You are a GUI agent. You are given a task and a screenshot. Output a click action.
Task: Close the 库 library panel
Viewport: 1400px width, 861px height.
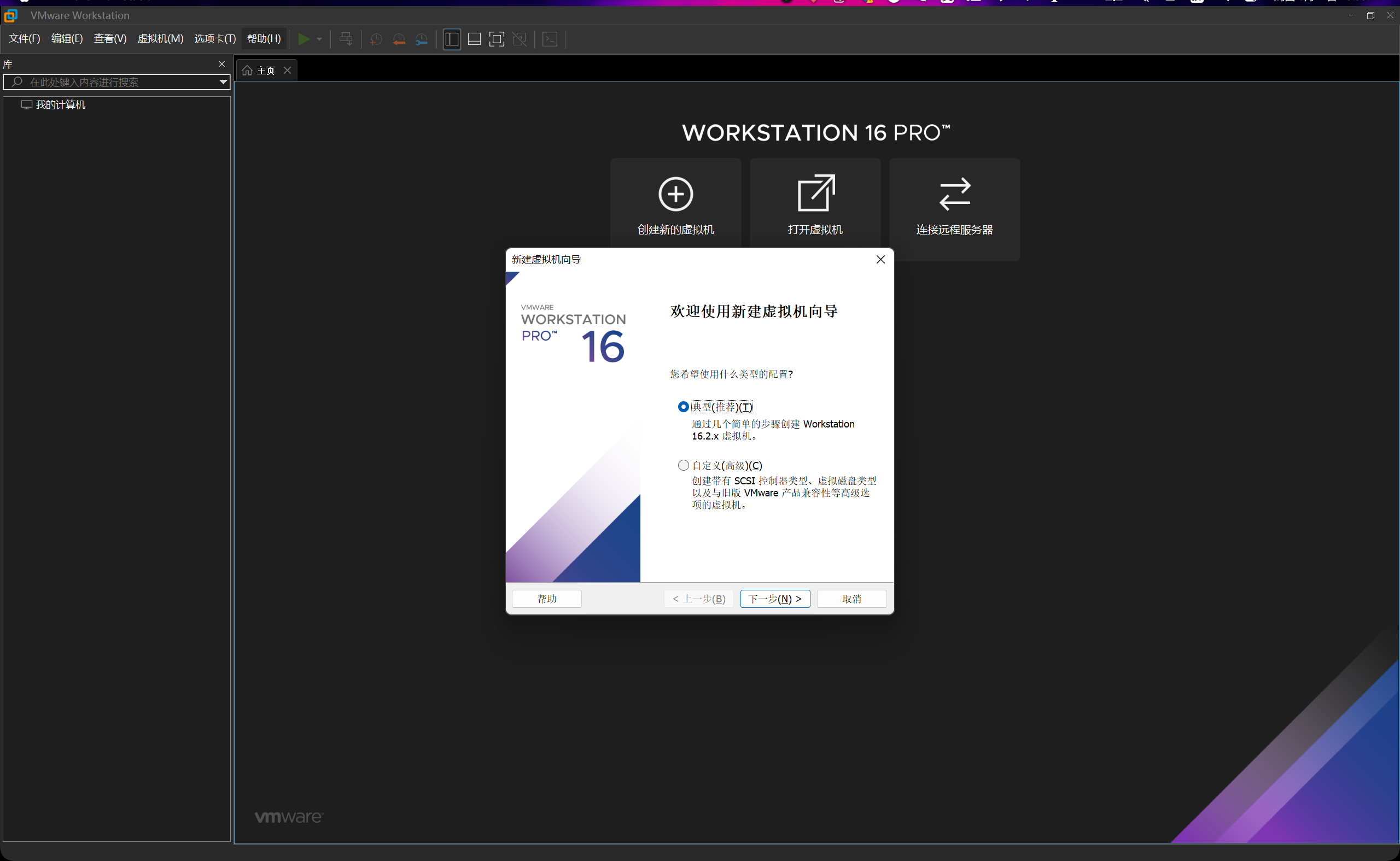(221, 64)
